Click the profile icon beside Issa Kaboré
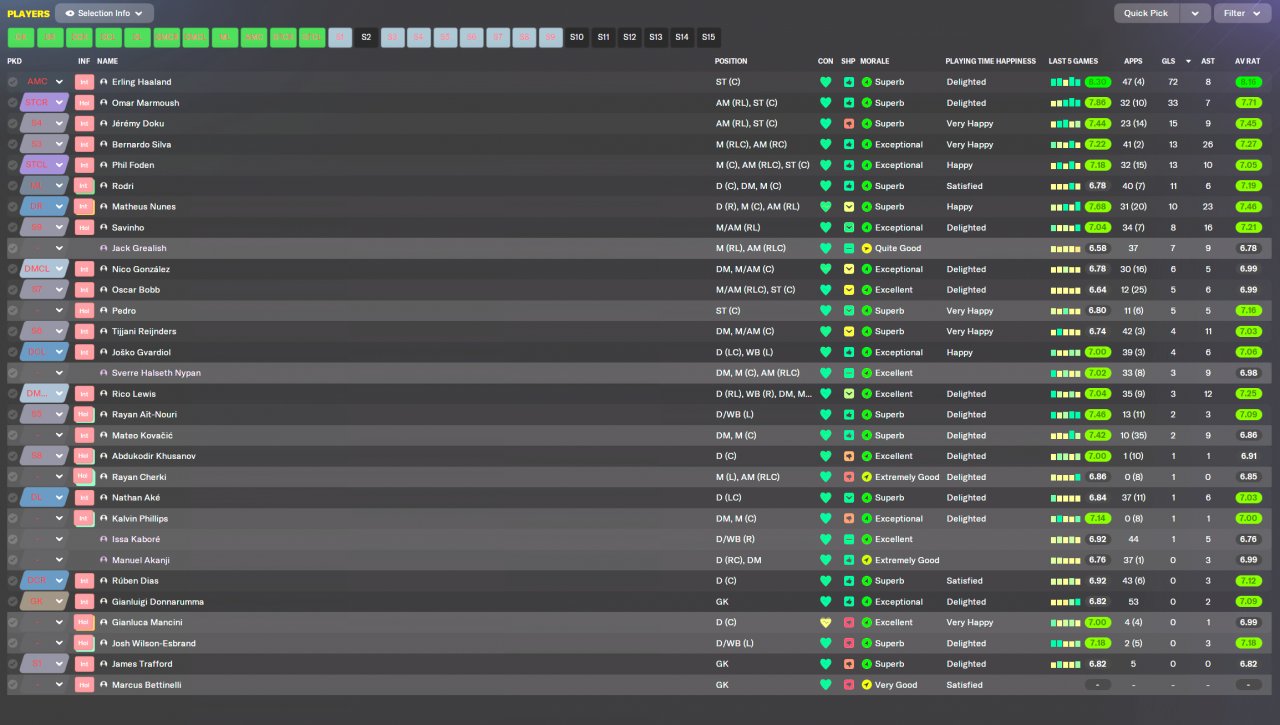The height and width of the screenshot is (725, 1280). click(x=104, y=539)
